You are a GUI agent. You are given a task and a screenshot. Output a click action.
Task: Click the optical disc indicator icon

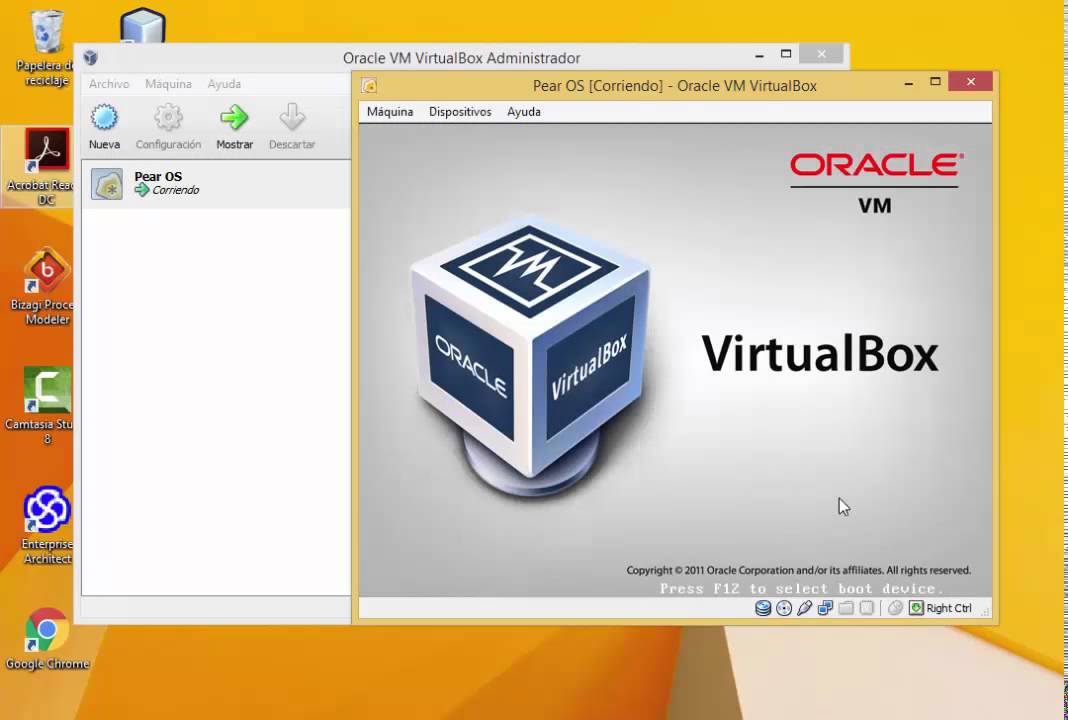click(x=784, y=608)
